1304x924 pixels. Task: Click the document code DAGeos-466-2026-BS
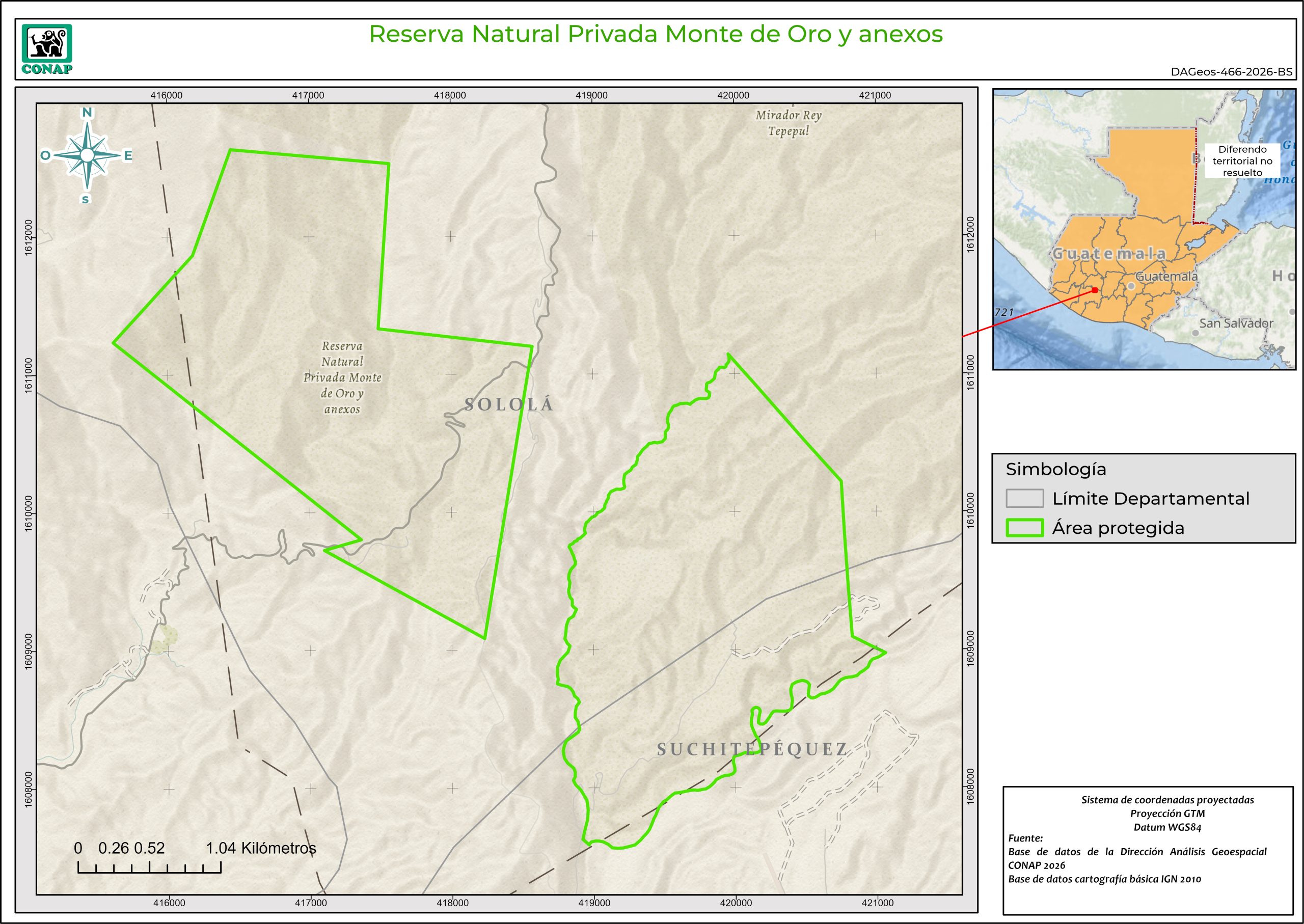[1231, 72]
